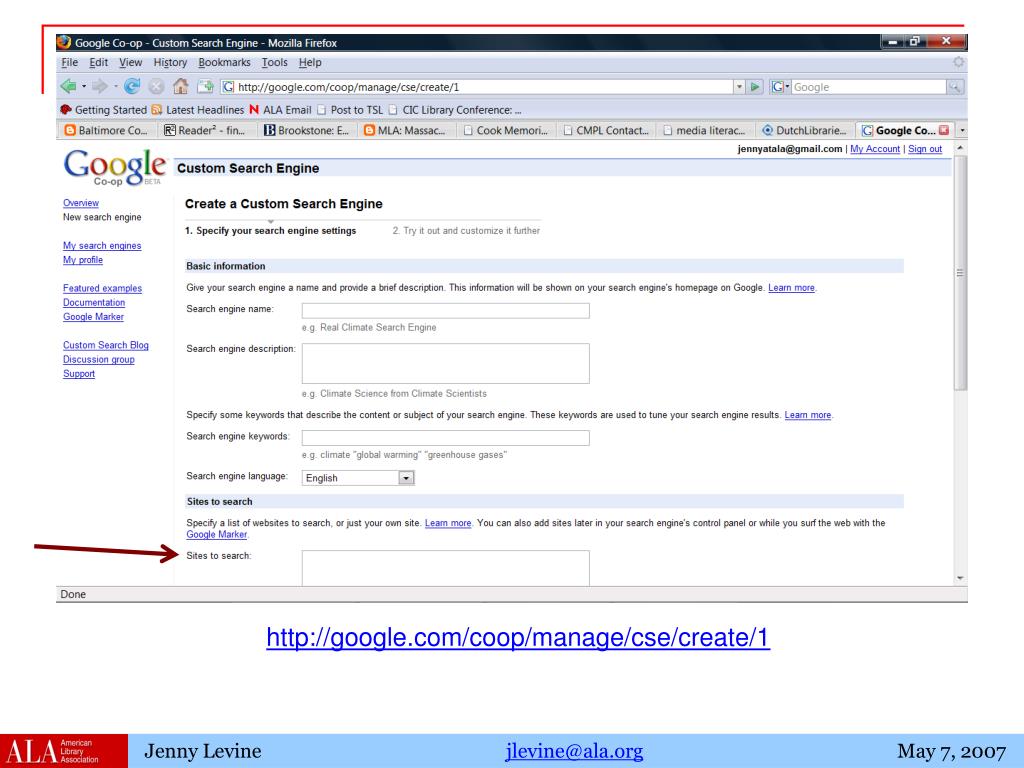Viewport: 1024px width, 768px height.
Task: Switch to the media literac... tab
Action: click(706, 131)
